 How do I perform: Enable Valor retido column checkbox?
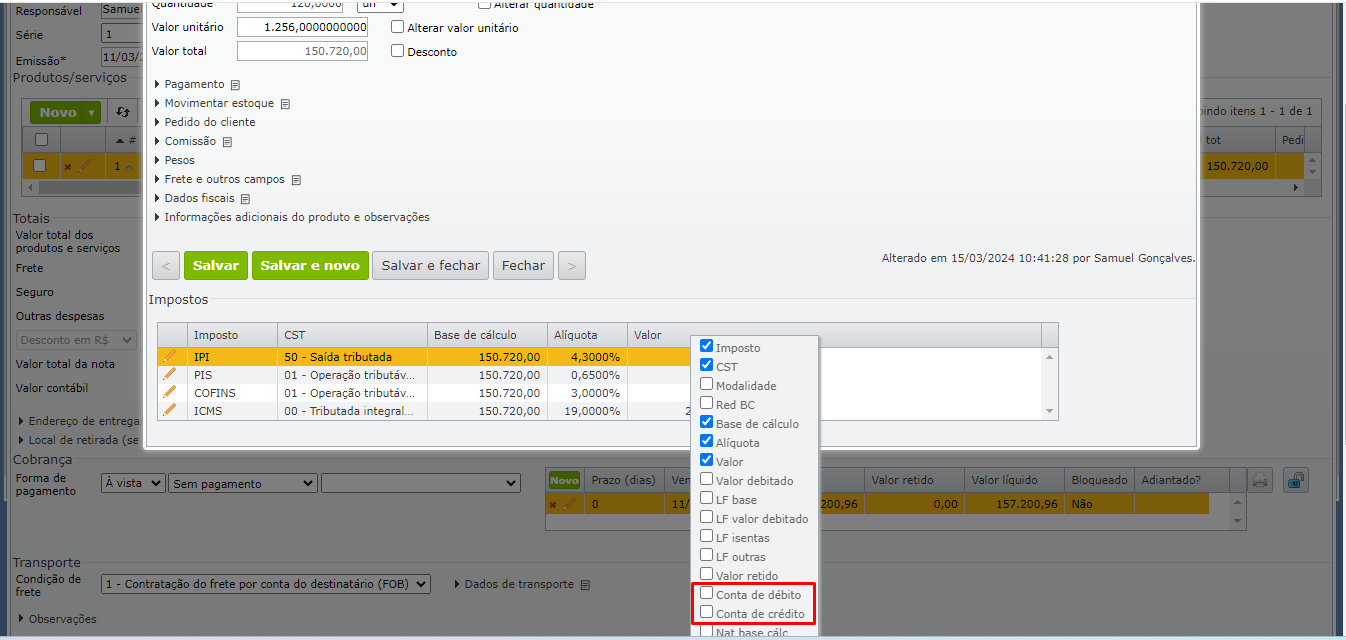pos(706,575)
